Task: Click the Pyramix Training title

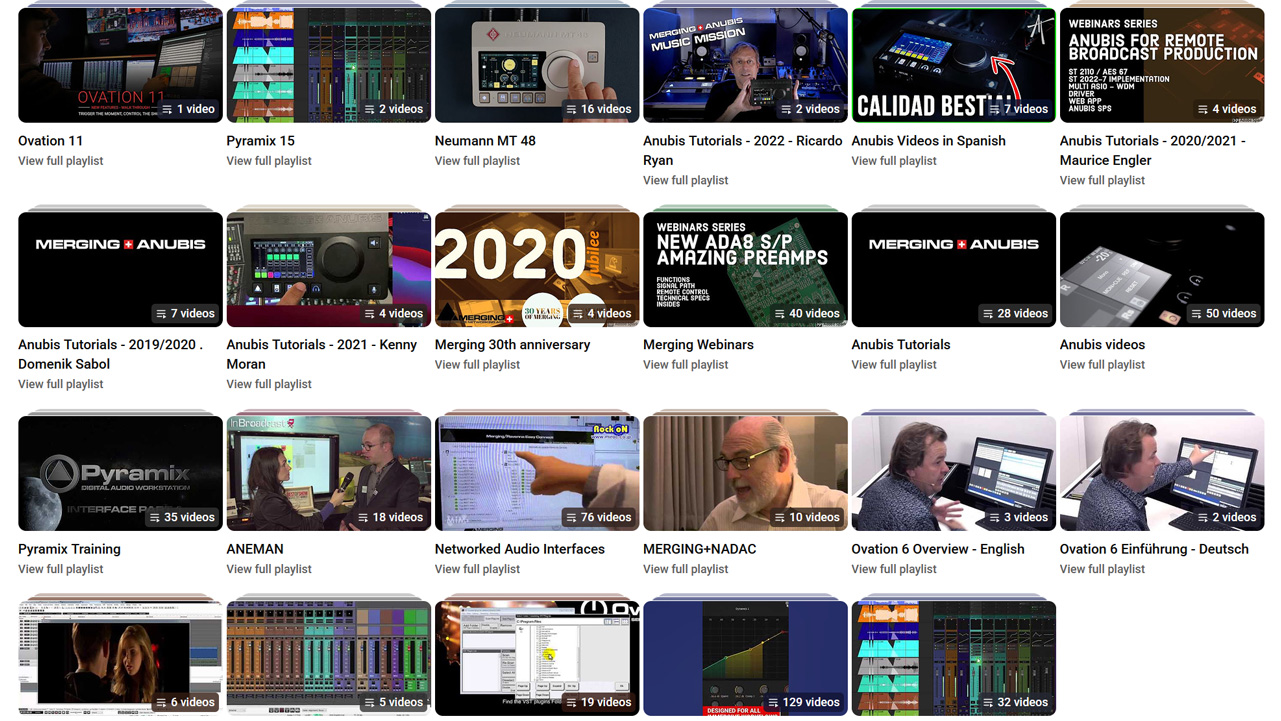Action: tap(69, 549)
